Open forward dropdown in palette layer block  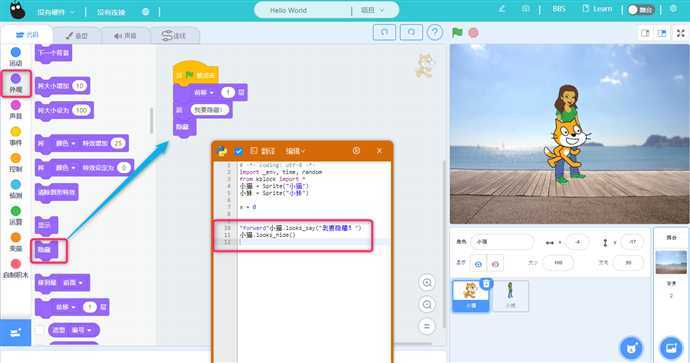coord(65,307)
